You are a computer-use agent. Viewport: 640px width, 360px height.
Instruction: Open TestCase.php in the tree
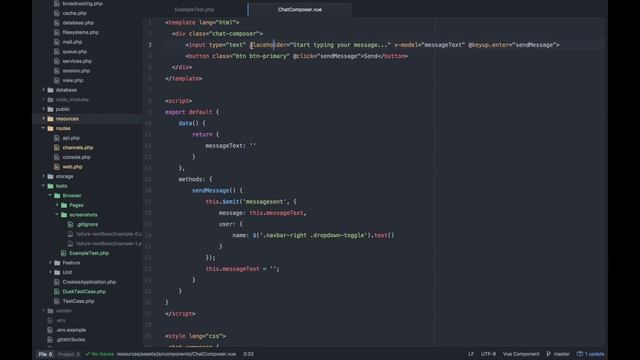[78, 301]
